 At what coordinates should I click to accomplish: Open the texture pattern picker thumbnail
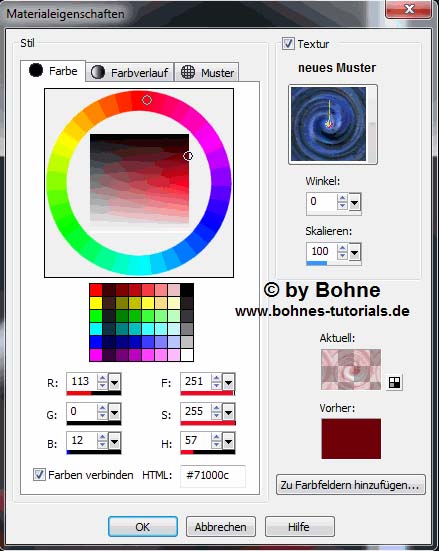click(x=333, y=124)
